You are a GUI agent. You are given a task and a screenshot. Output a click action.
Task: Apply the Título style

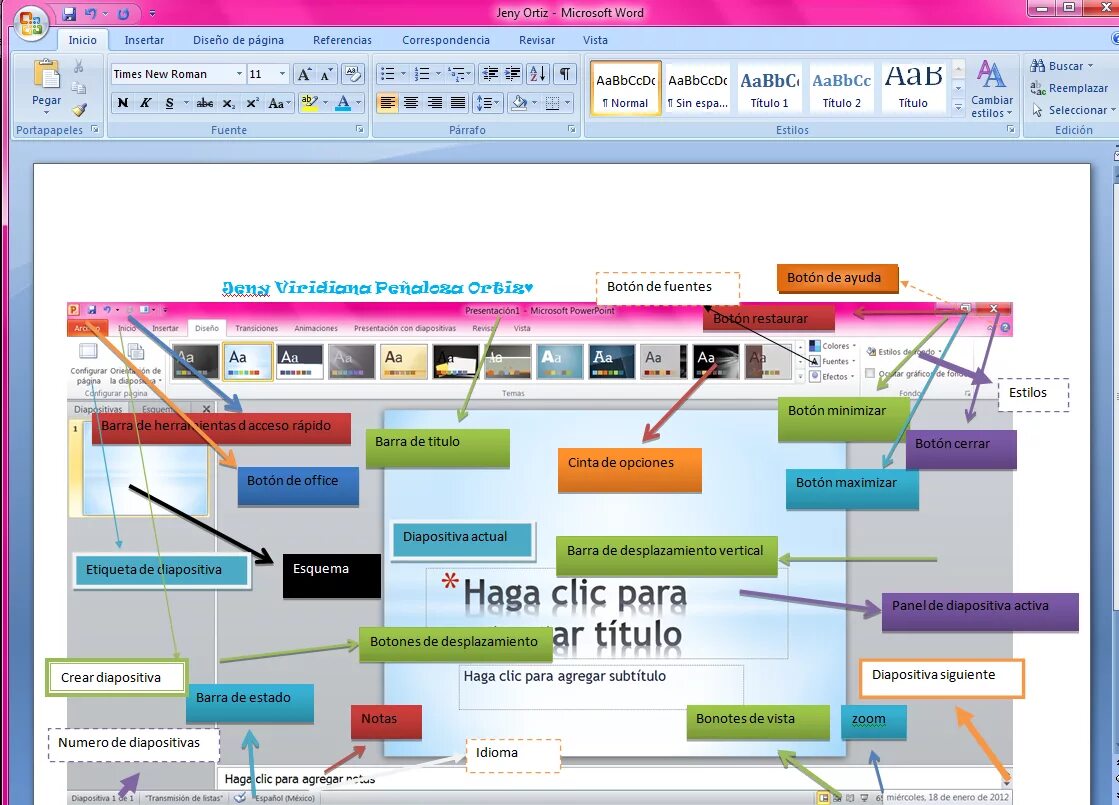click(x=913, y=88)
